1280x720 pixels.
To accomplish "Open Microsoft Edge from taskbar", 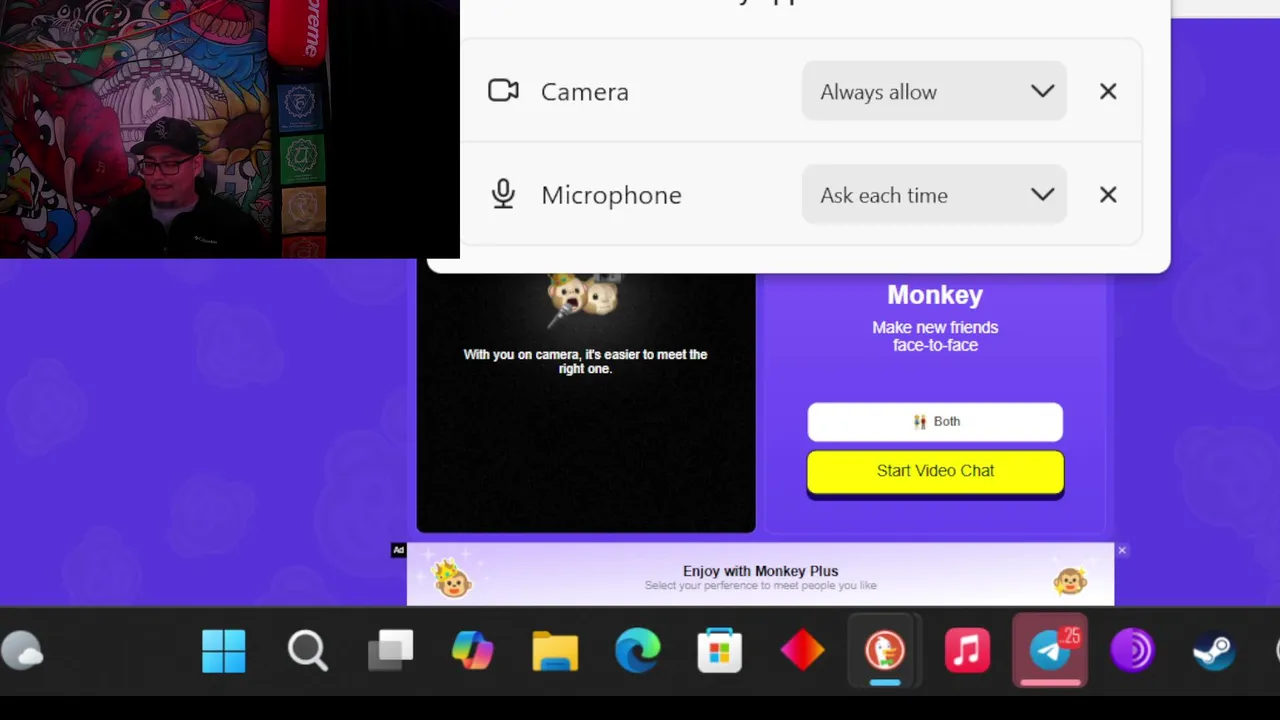I will click(637, 651).
